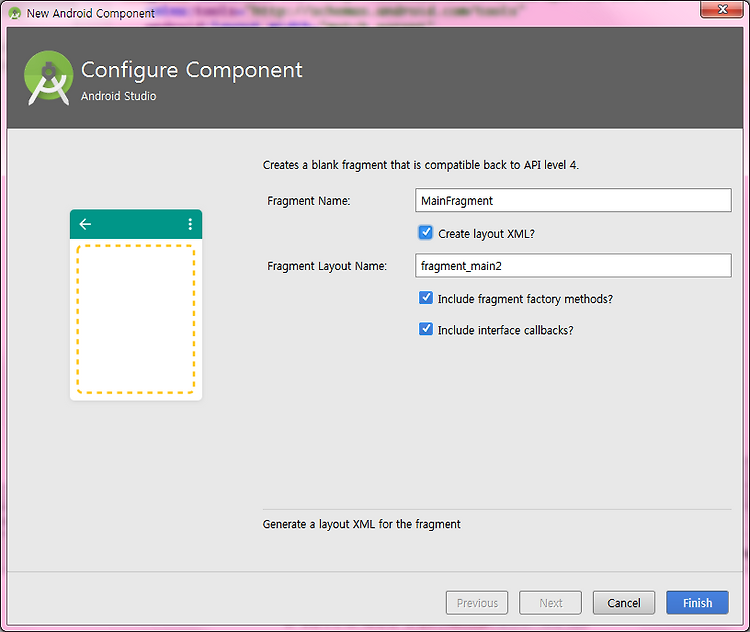750x632 pixels.
Task: Click the disabled Previous button
Action: [x=477, y=603]
